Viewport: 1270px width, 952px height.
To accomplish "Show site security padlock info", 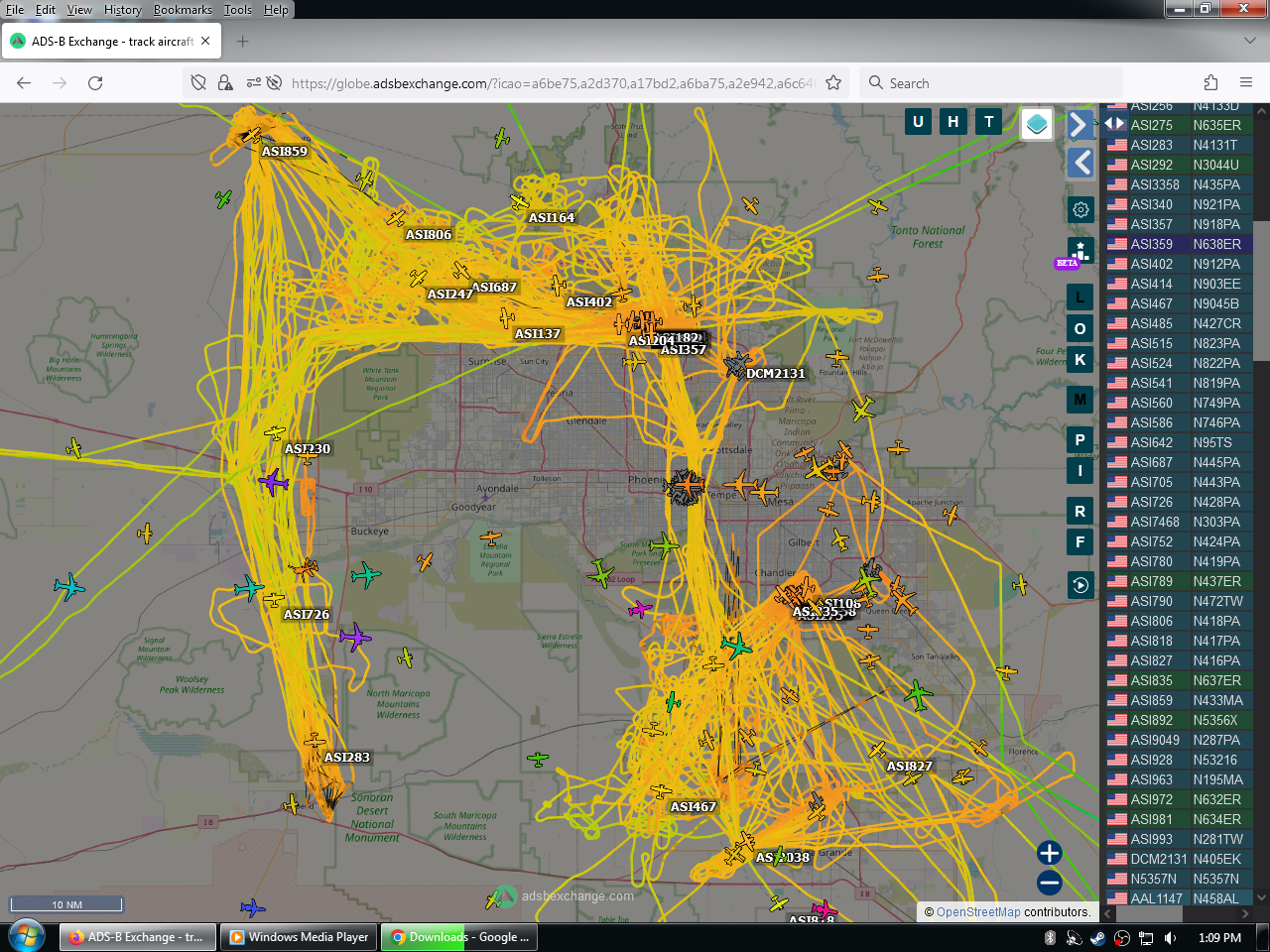I will click(x=225, y=83).
